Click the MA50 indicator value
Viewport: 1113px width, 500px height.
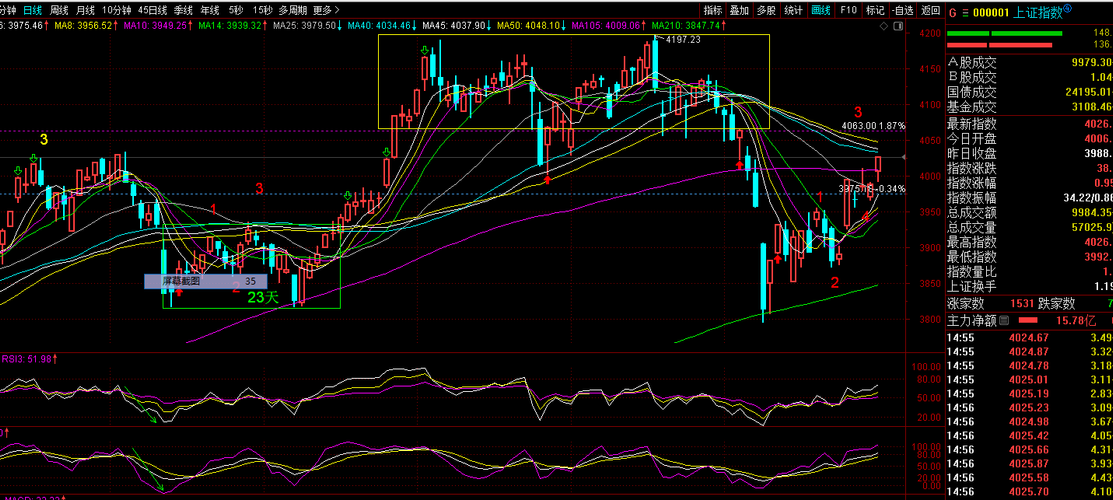pyautogui.click(x=529, y=26)
